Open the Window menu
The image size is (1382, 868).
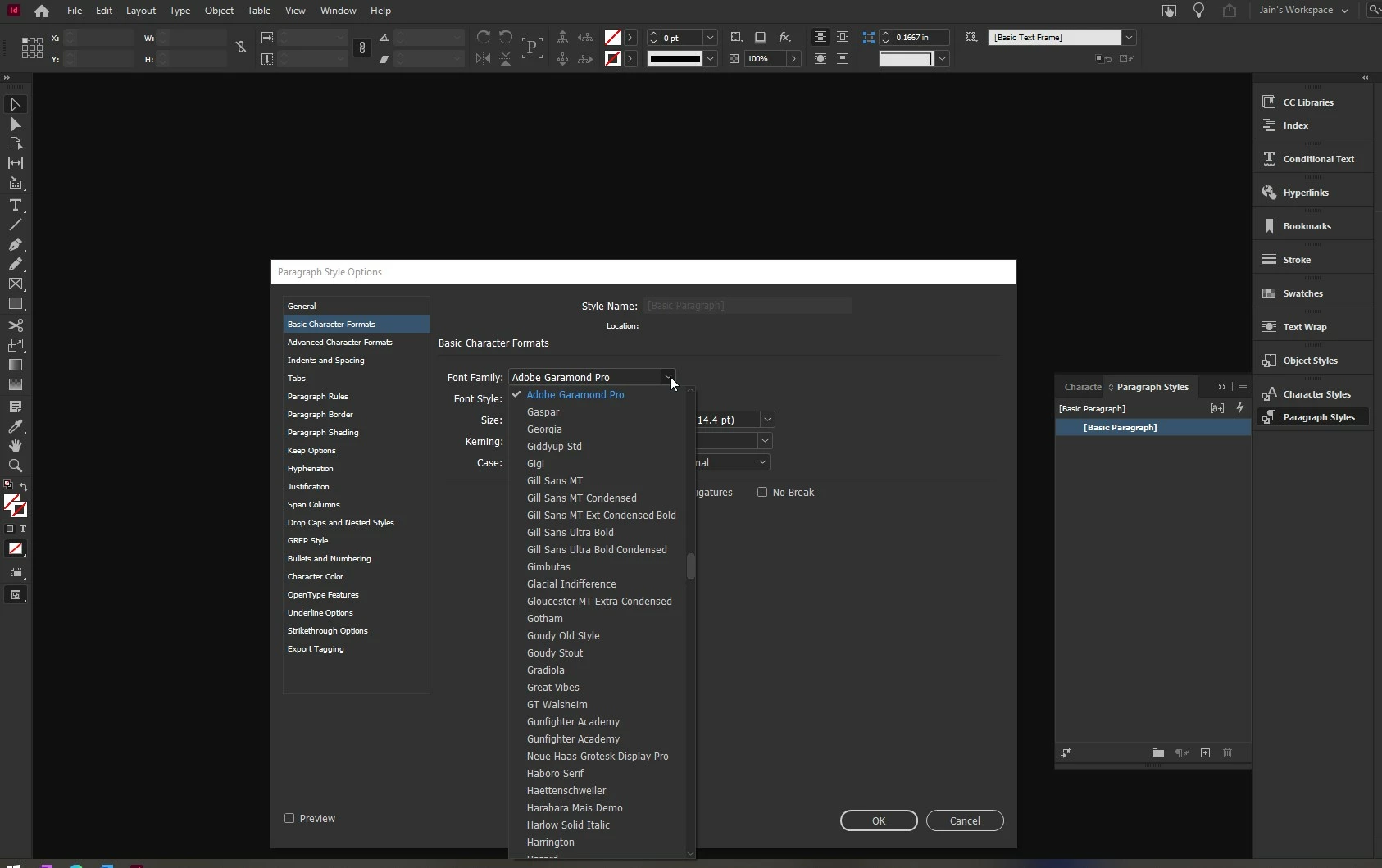click(x=338, y=11)
